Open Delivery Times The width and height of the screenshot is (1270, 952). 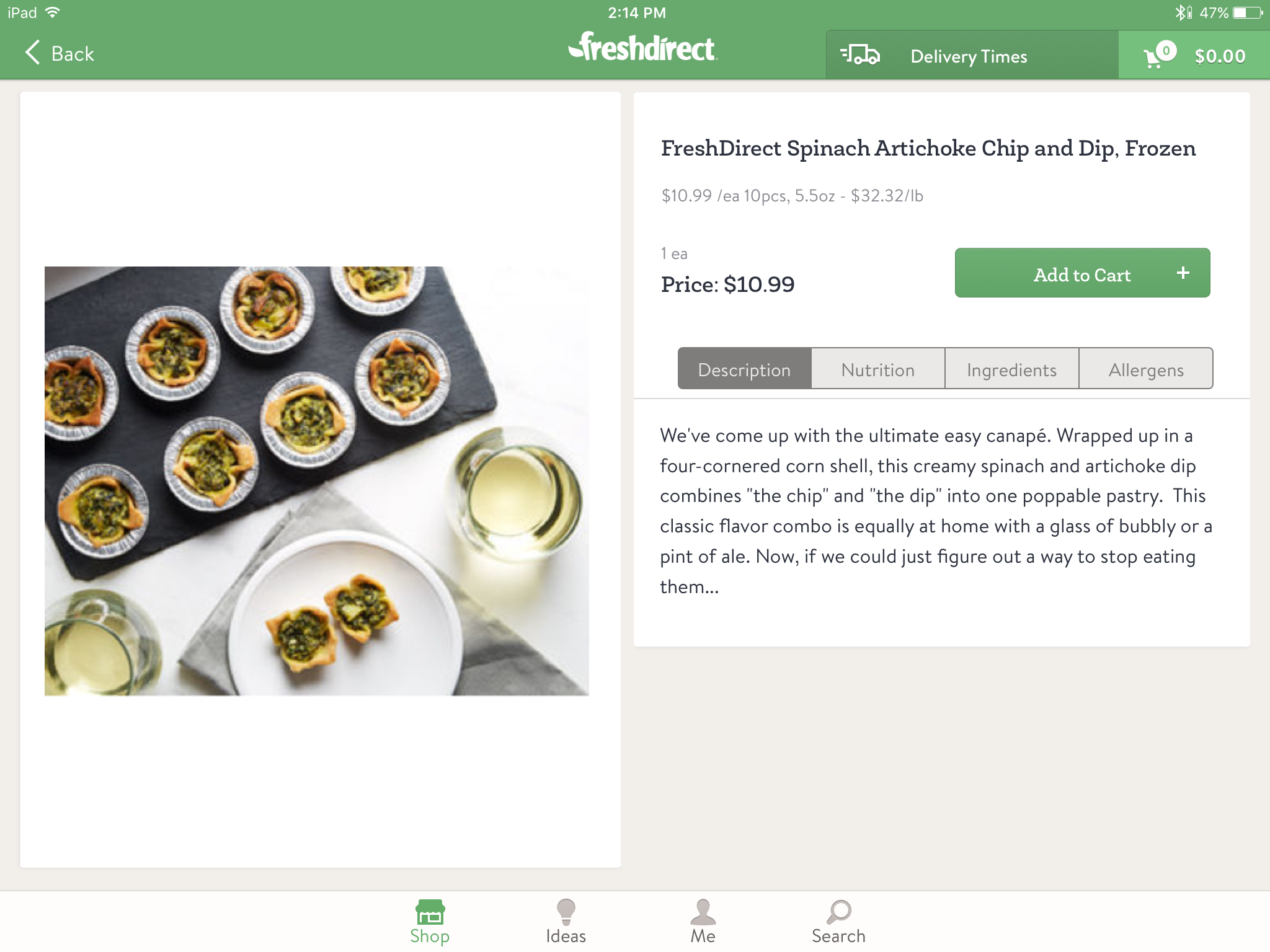coord(969,56)
